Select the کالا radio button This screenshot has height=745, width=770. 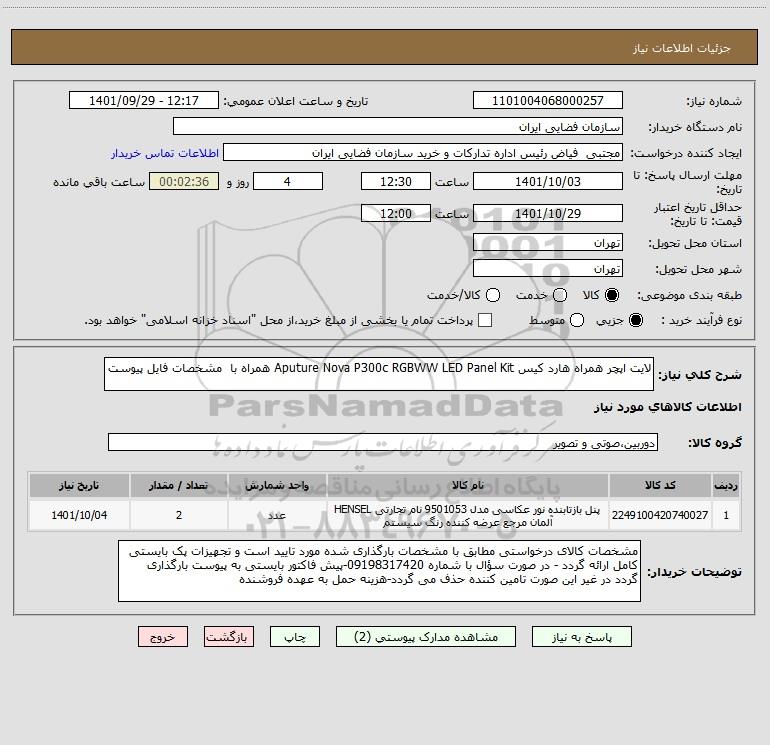coord(612,295)
